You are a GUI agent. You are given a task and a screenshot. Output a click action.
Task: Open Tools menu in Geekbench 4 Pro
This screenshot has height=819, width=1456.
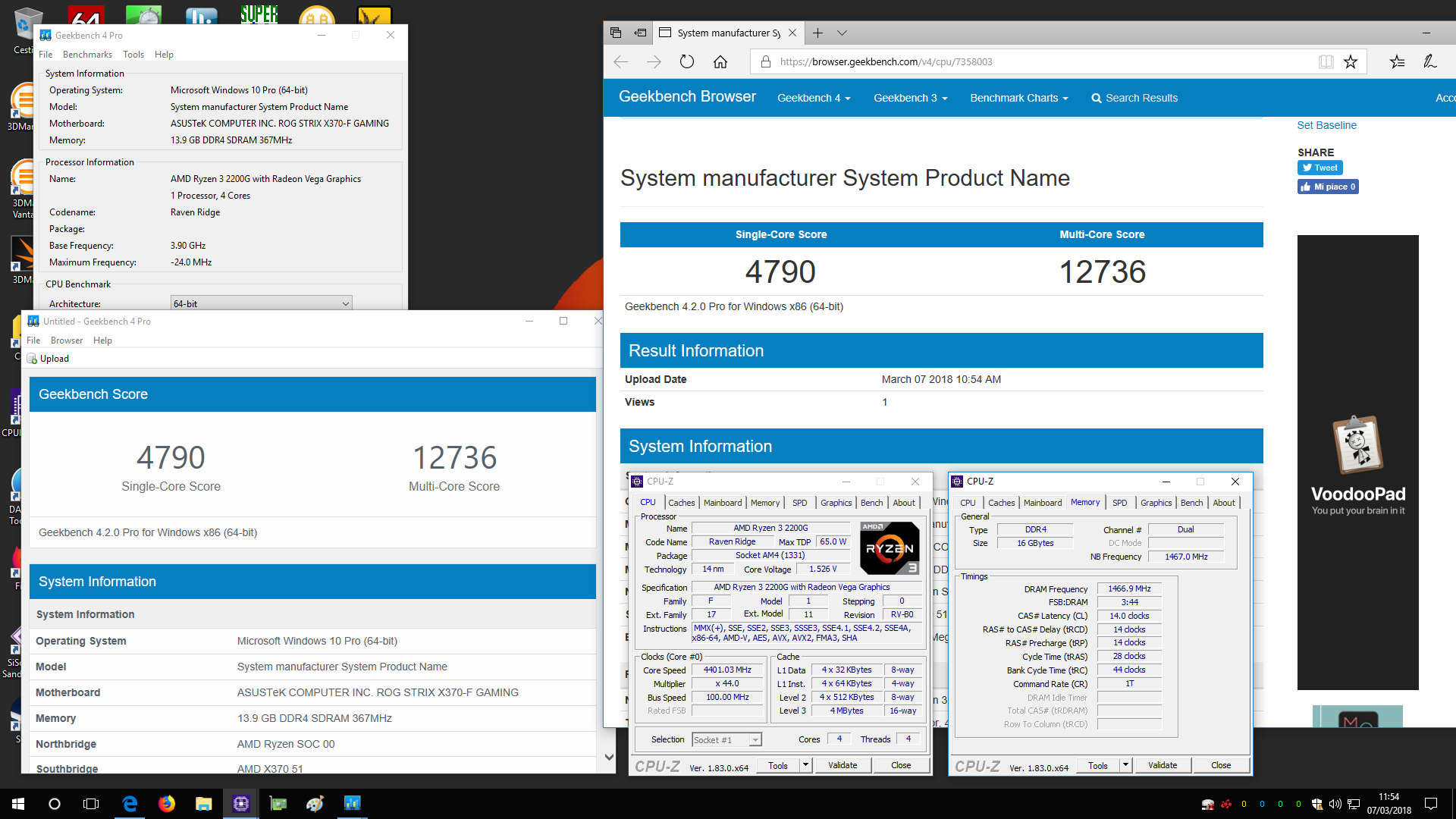(133, 55)
